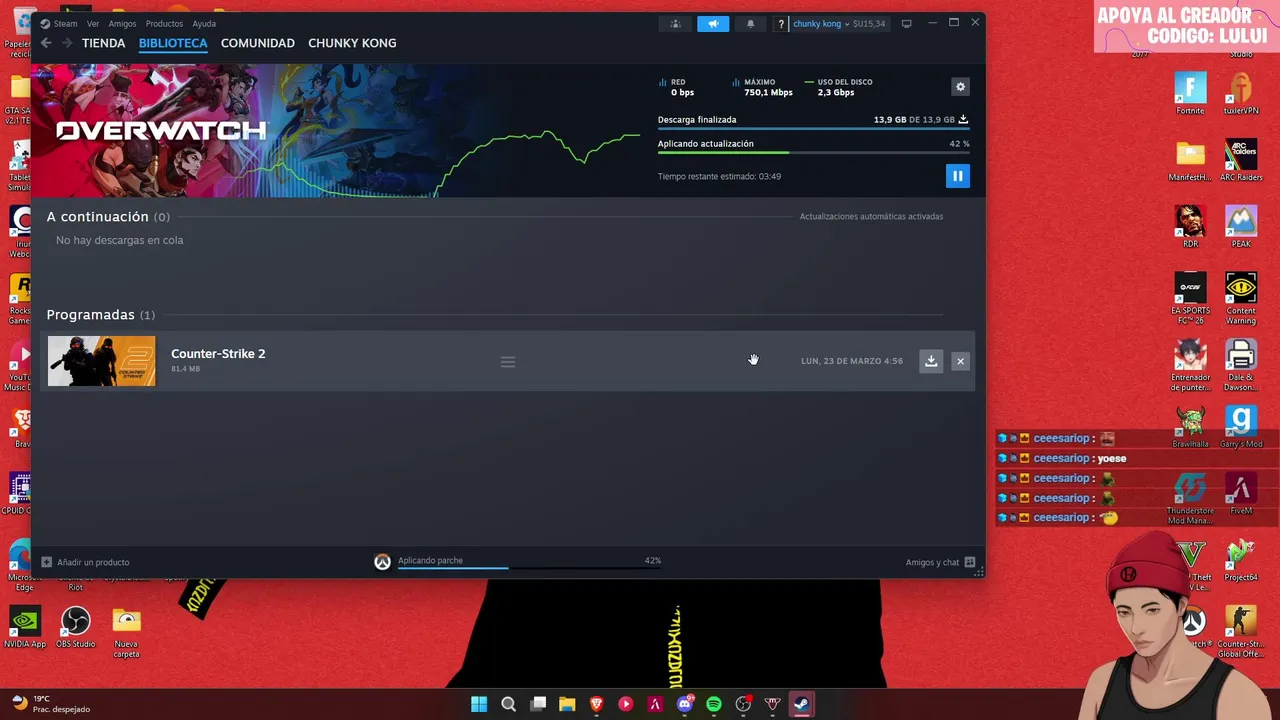
Task: Click the 'A continuación' section header
Action: click(108, 216)
